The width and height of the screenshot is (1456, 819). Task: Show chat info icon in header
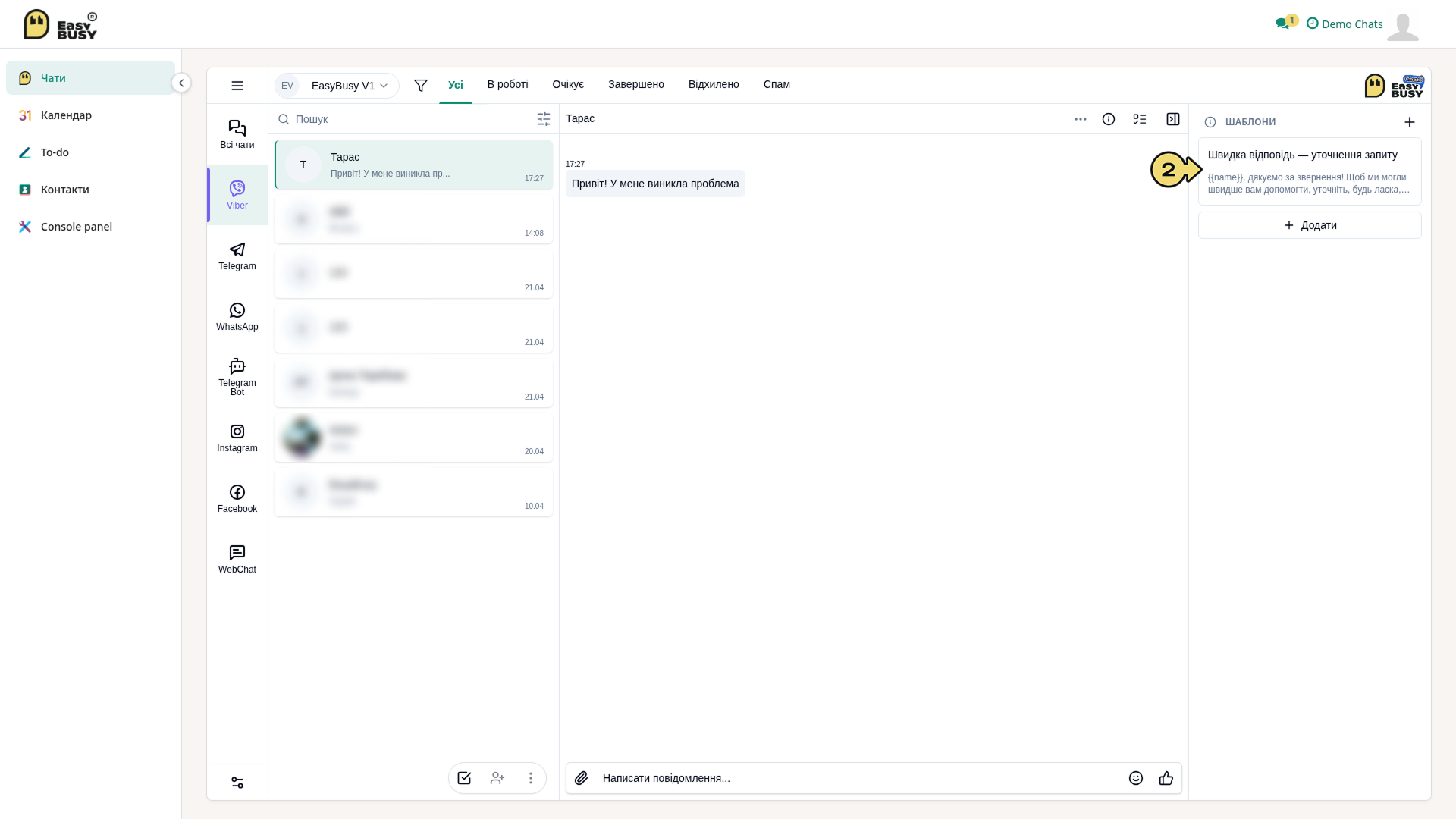[x=1109, y=119]
